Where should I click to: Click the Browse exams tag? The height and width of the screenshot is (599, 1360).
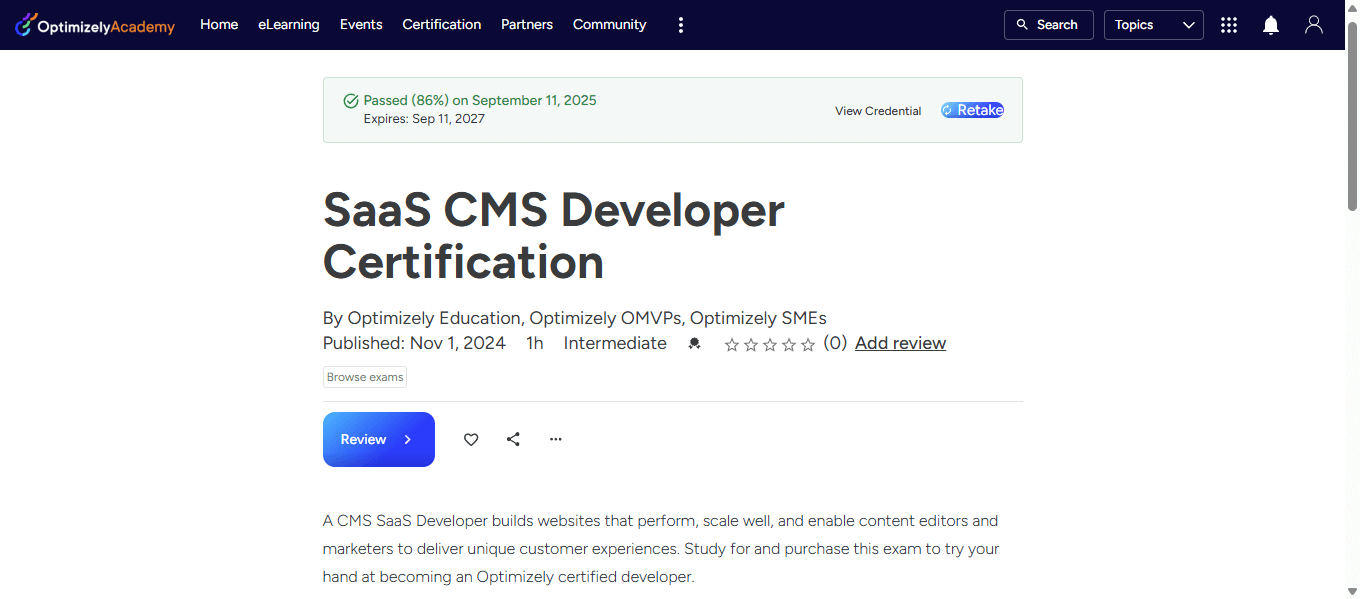365,377
